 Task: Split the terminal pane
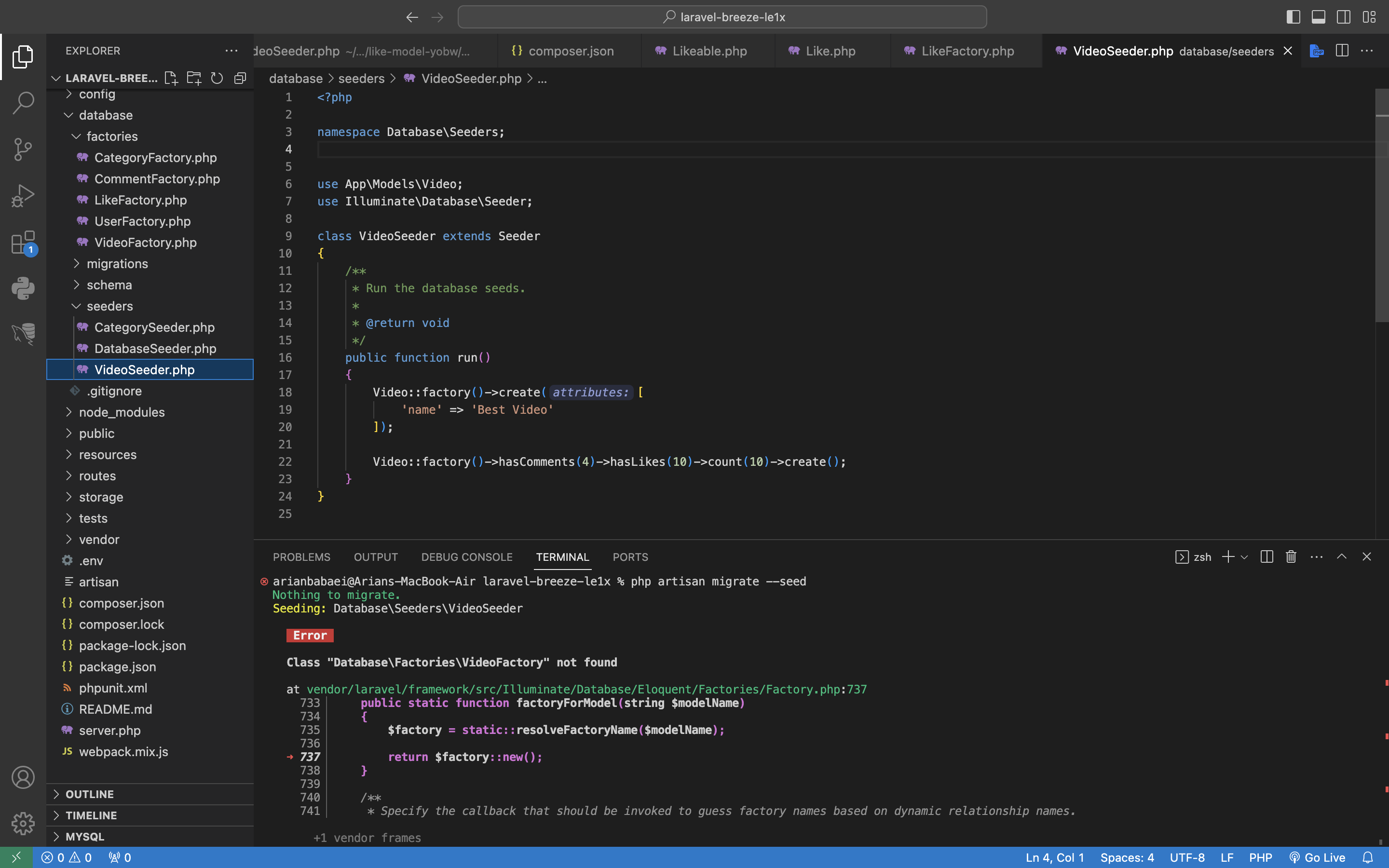tap(1267, 556)
